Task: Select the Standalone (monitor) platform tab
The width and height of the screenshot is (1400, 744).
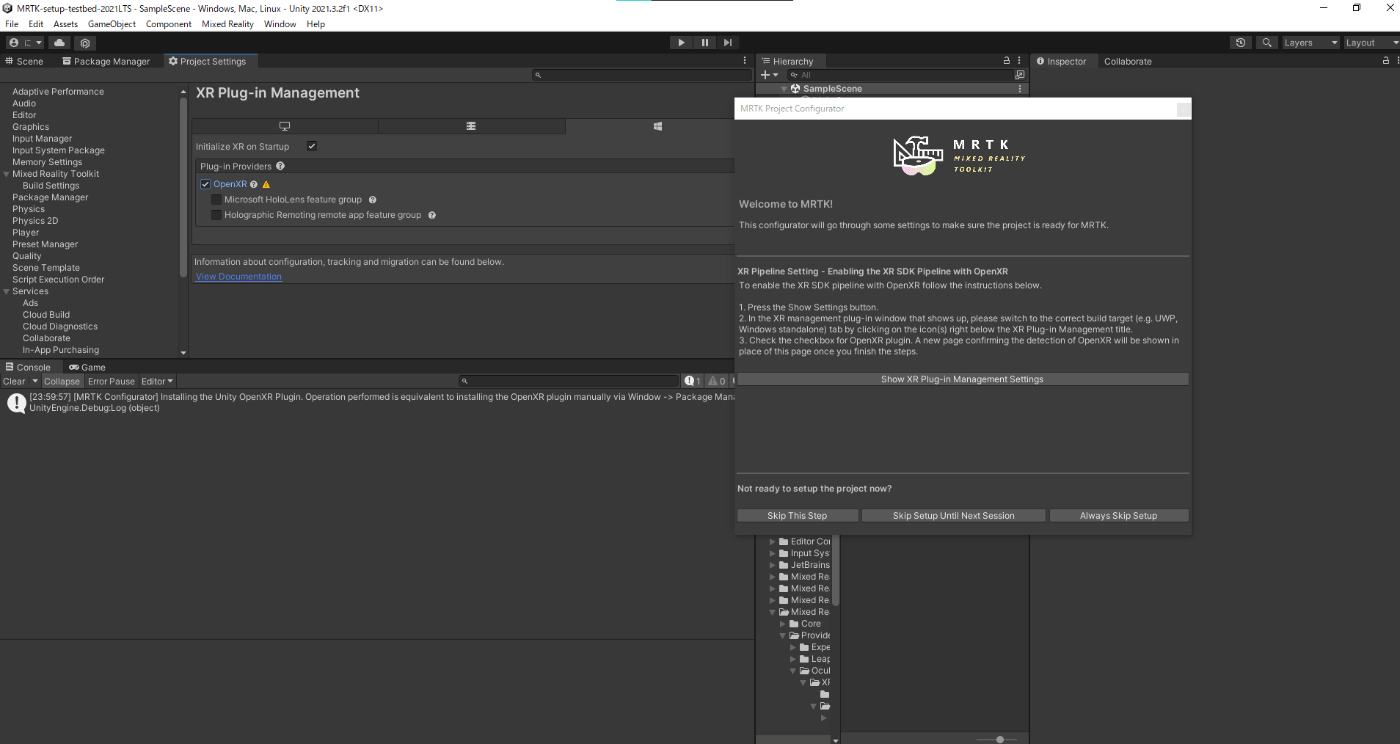Action: (x=285, y=126)
